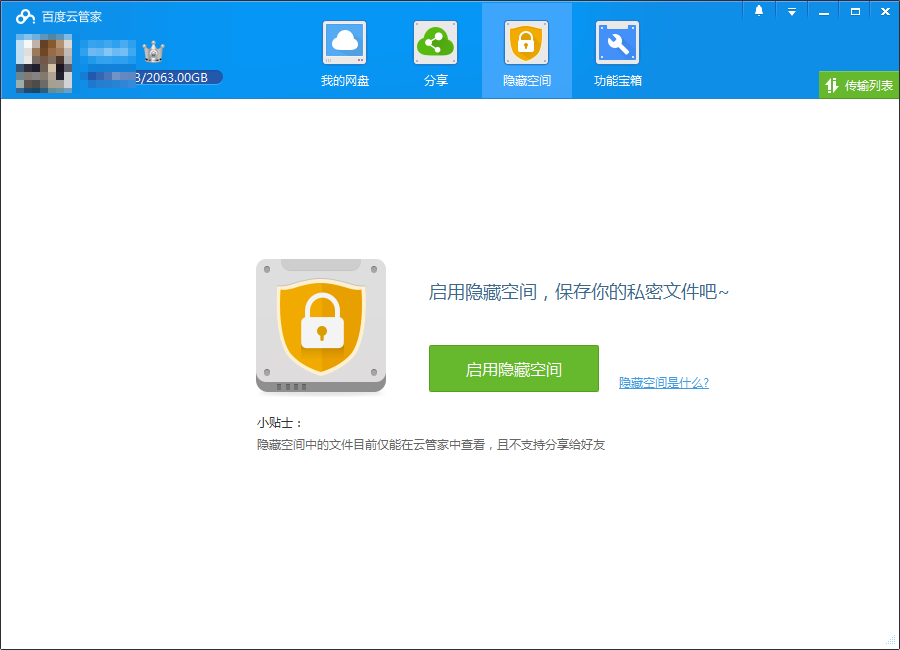This screenshot has height=650, width=900.
Task: Open the 传输列表 transfer list
Action: [858, 86]
